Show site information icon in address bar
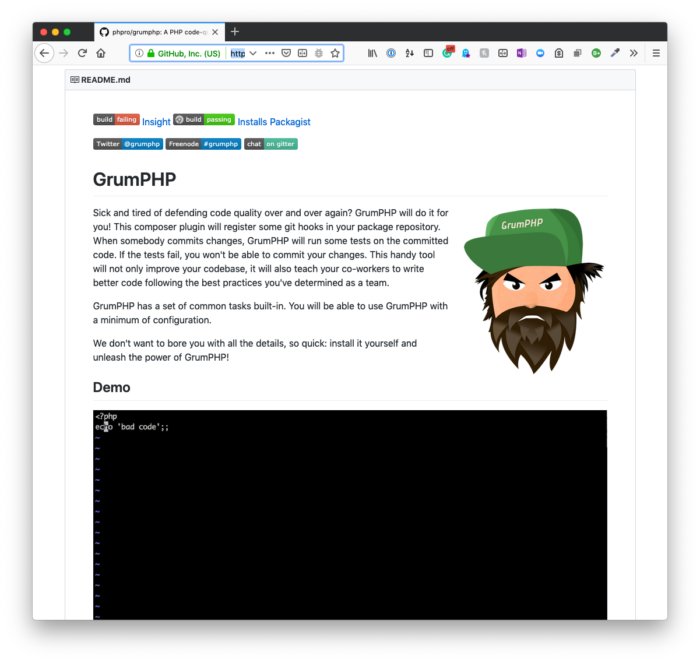 click(x=139, y=53)
